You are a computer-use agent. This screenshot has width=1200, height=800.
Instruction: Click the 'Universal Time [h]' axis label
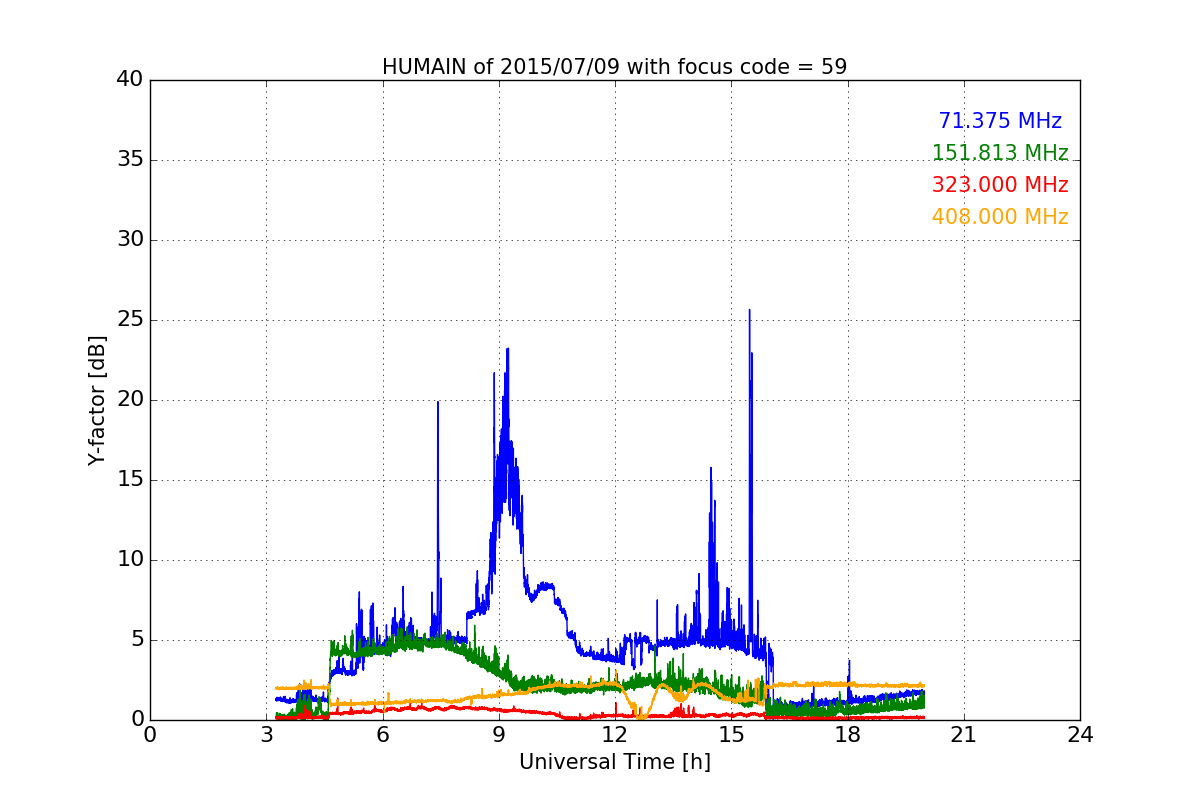click(615, 762)
